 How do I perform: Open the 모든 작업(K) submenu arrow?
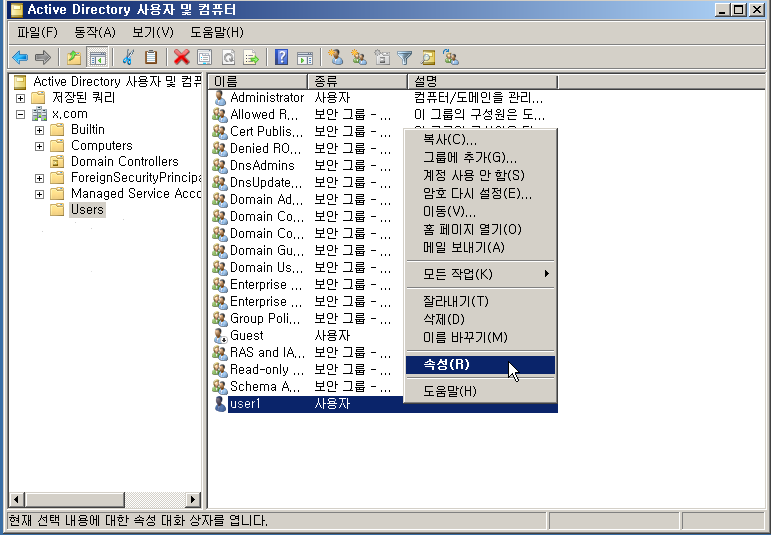tap(546, 273)
